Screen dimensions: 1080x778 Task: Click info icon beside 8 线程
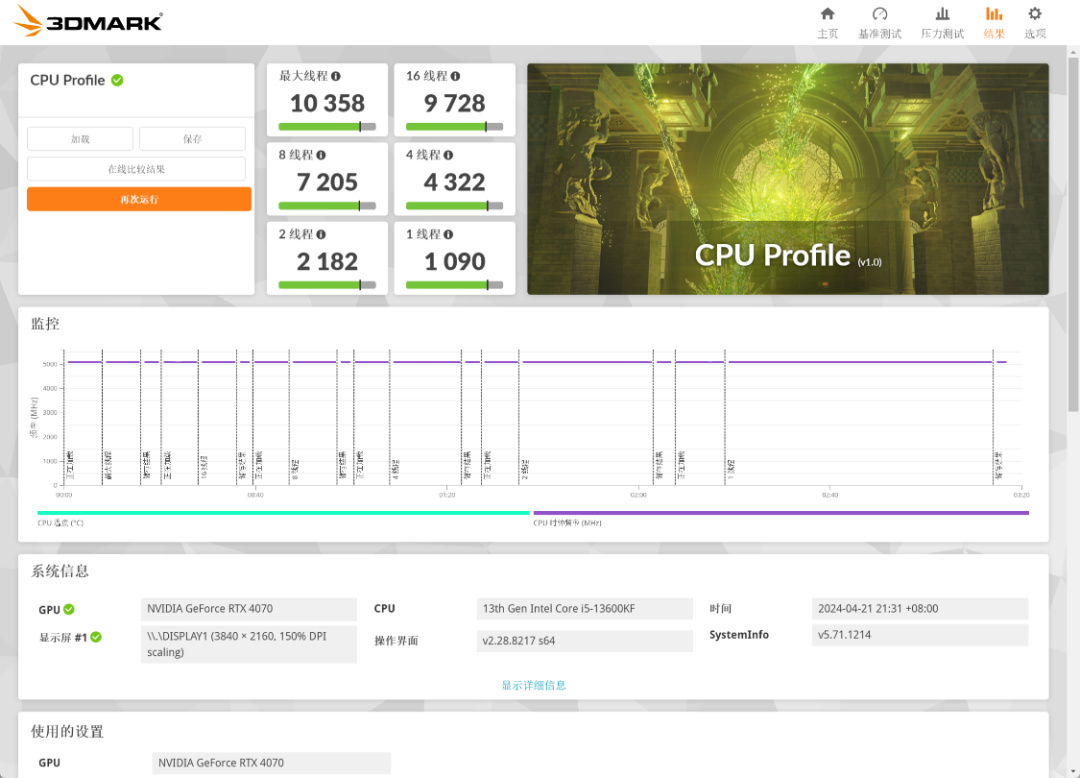tap(321, 155)
